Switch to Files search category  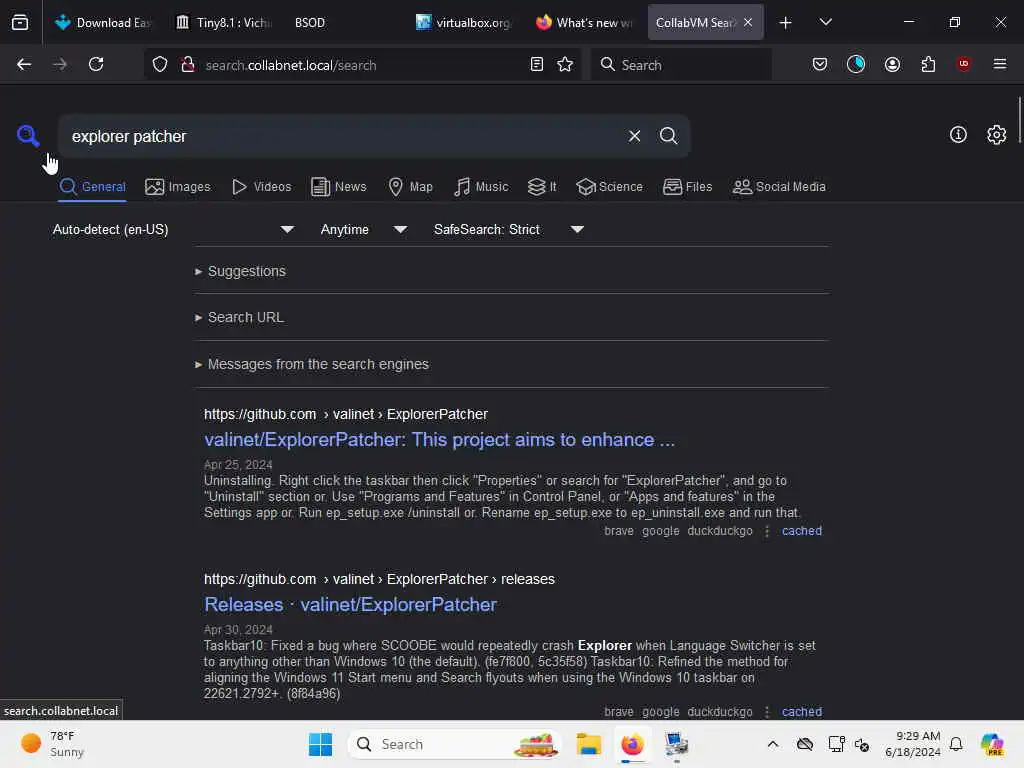pyautogui.click(x=687, y=187)
